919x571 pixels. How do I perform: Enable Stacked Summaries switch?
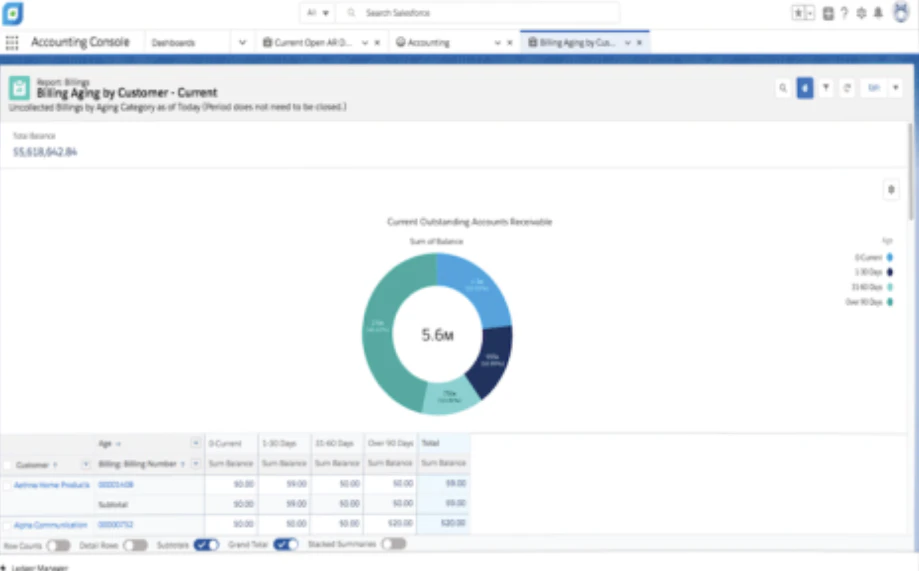click(393, 544)
